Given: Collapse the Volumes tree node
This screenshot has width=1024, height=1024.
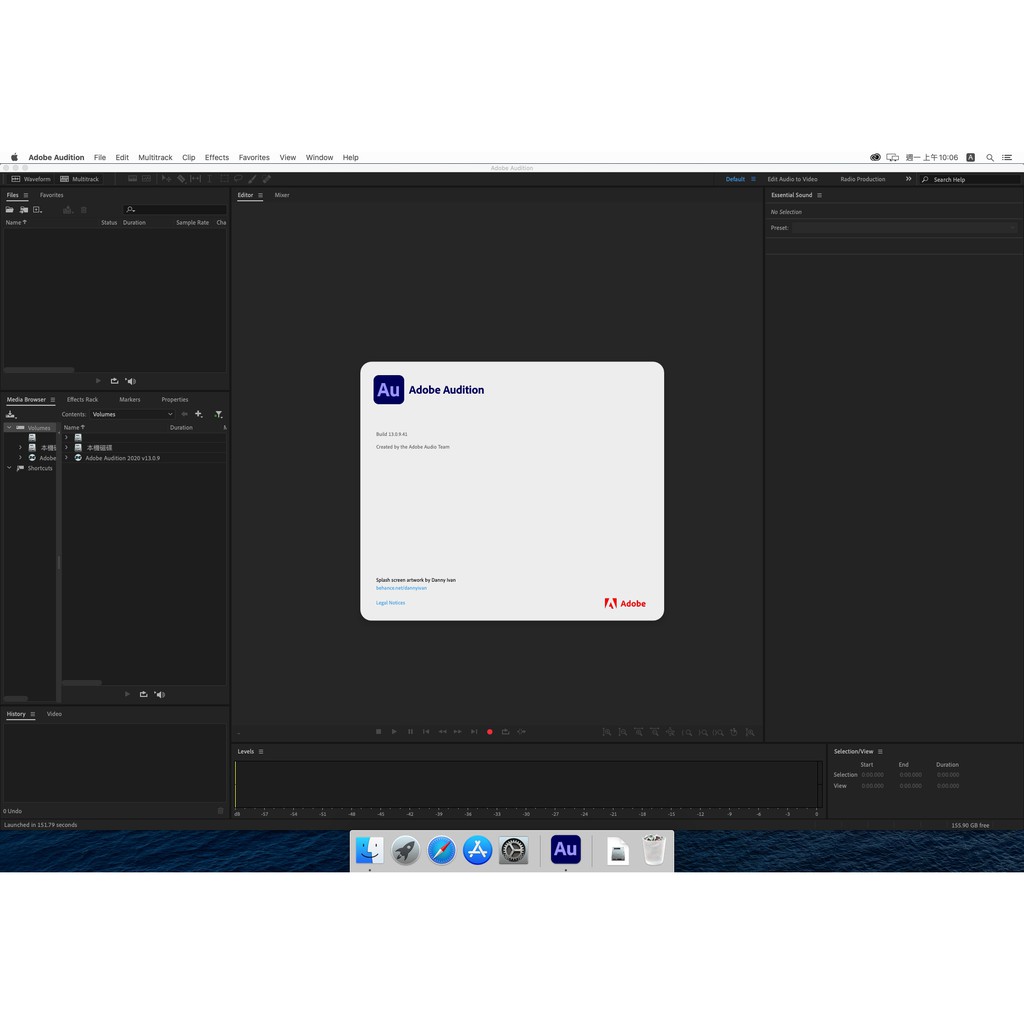Looking at the screenshot, I should pyautogui.click(x=9, y=428).
